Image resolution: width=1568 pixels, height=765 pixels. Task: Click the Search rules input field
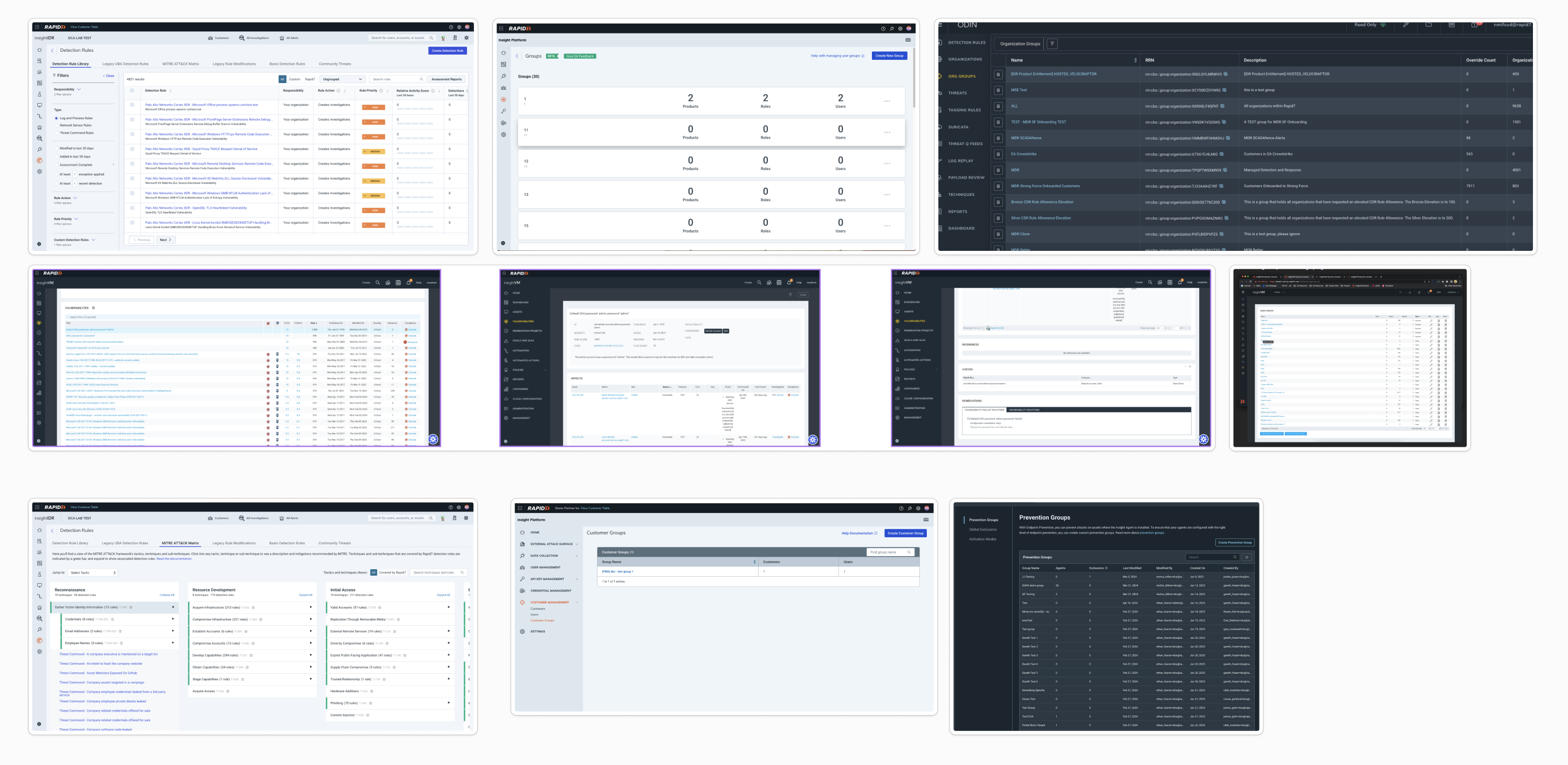coord(397,79)
